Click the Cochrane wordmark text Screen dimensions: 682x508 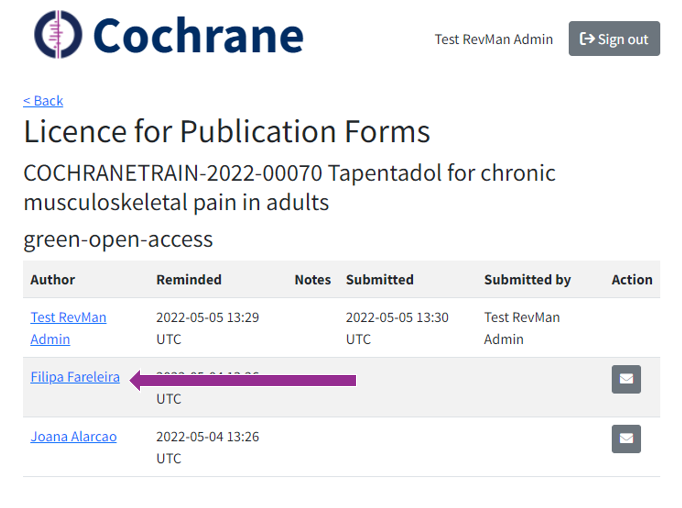click(198, 36)
